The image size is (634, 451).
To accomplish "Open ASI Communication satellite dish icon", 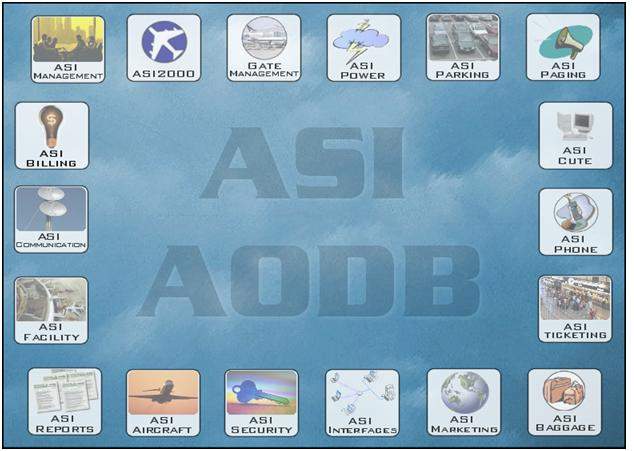I will pyautogui.click(x=51, y=219).
